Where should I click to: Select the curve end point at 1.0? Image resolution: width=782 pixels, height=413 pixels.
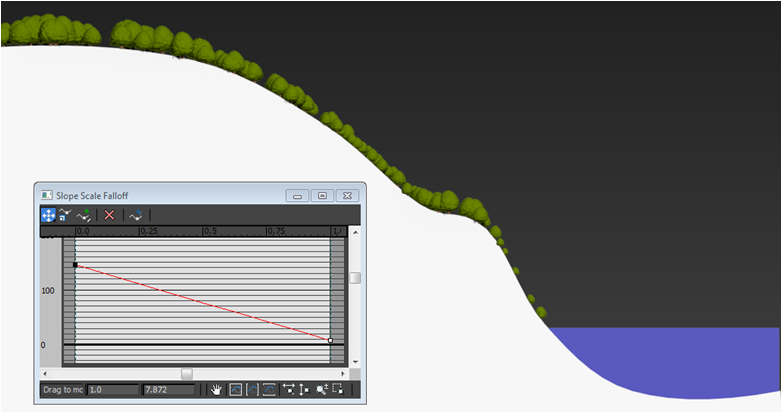tap(330, 340)
